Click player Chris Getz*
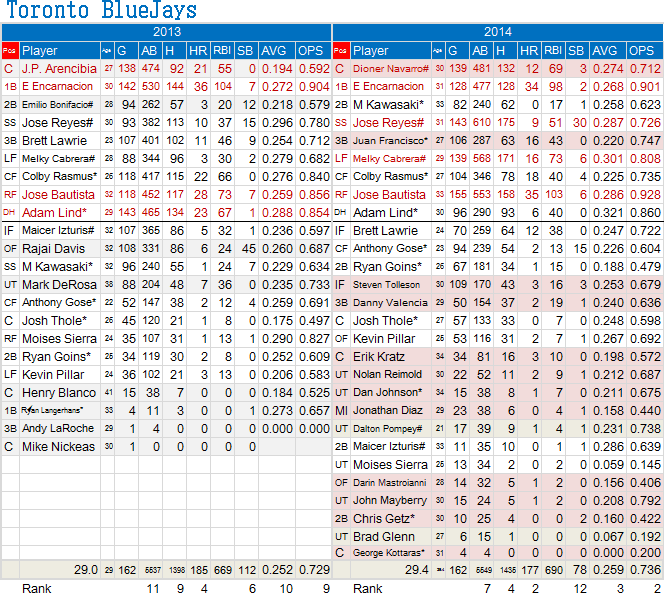 384,518
